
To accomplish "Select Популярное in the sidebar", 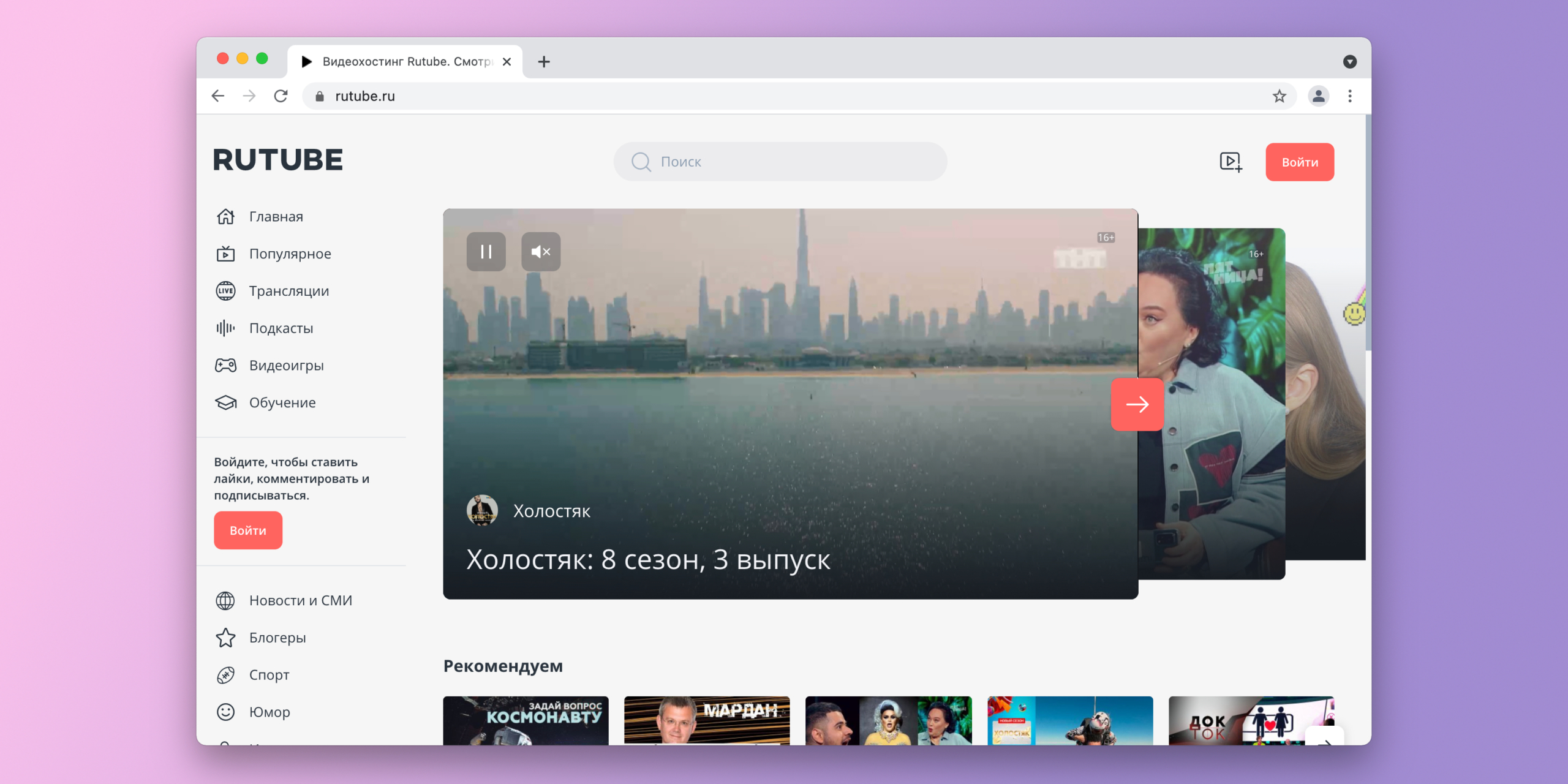I will (x=290, y=254).
